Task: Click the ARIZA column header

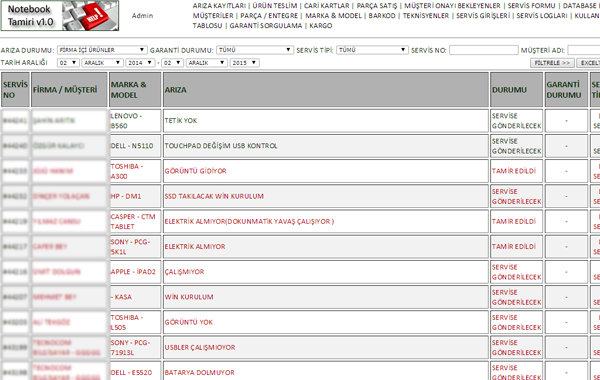Action: [x=326, y=90]
